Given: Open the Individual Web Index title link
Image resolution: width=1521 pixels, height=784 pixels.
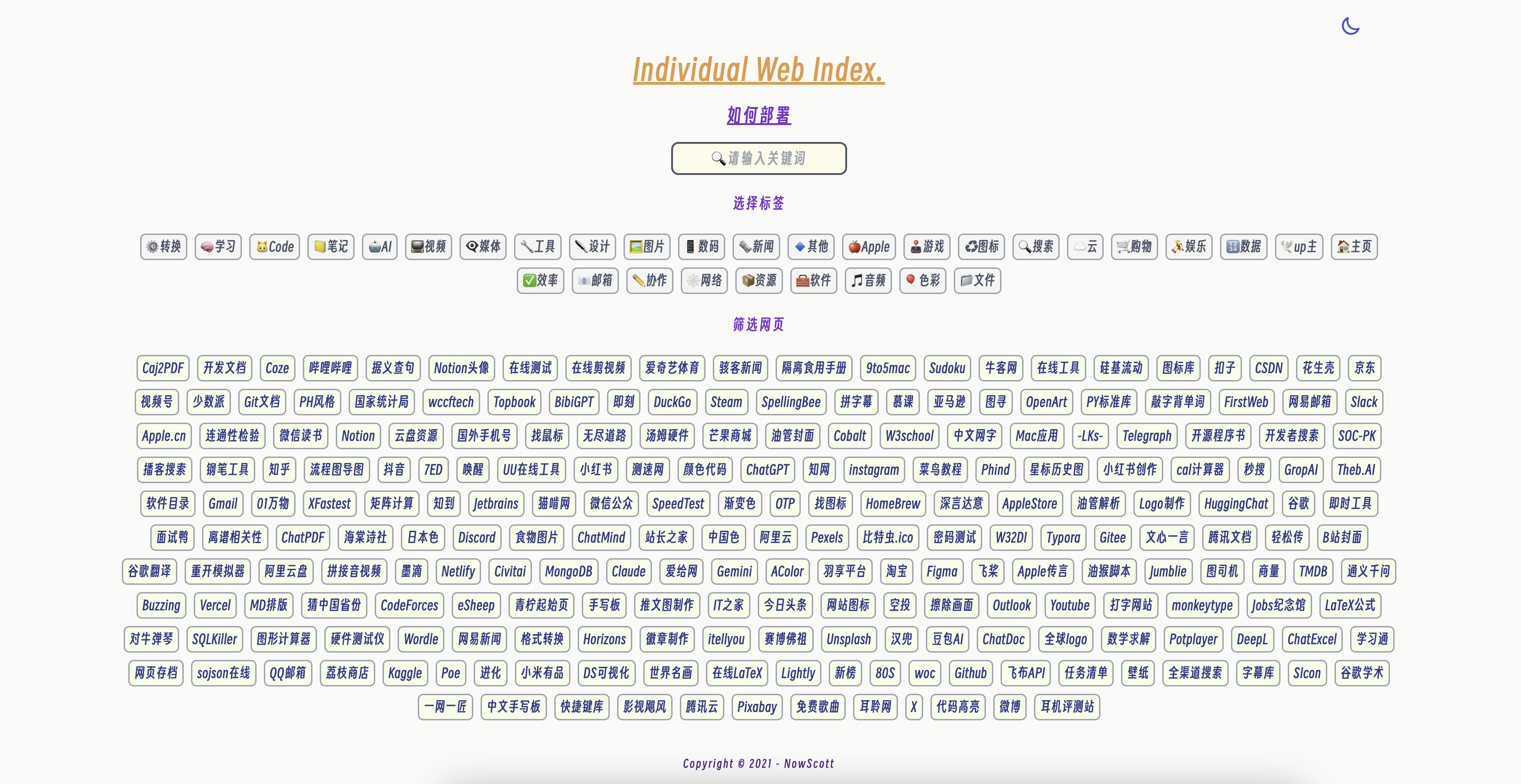Looking at the screenshot, I should pos(759,70).
